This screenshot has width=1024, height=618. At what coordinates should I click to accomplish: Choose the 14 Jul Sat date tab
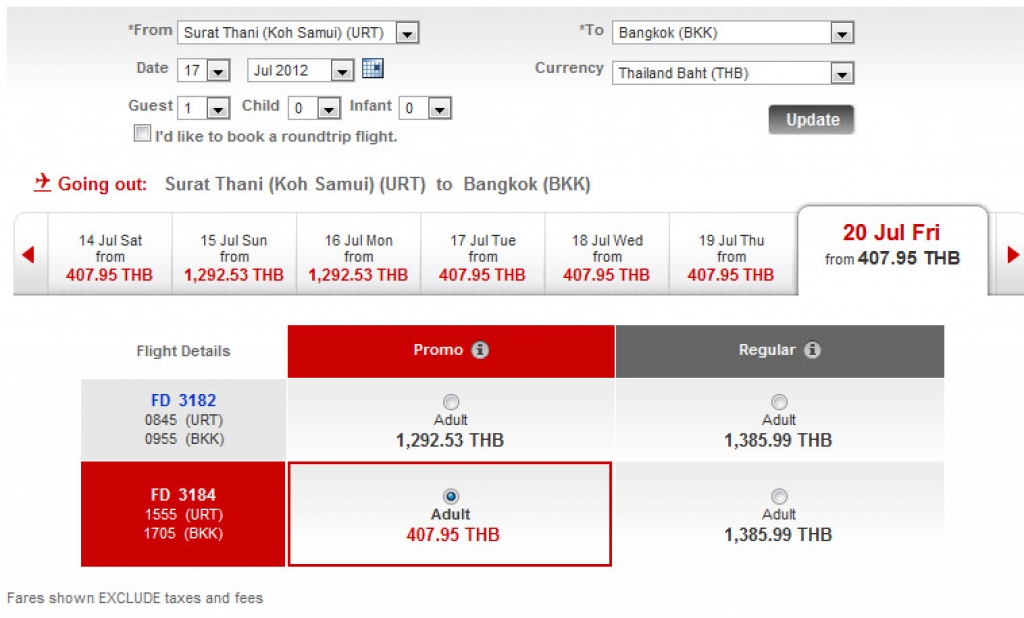110,257
